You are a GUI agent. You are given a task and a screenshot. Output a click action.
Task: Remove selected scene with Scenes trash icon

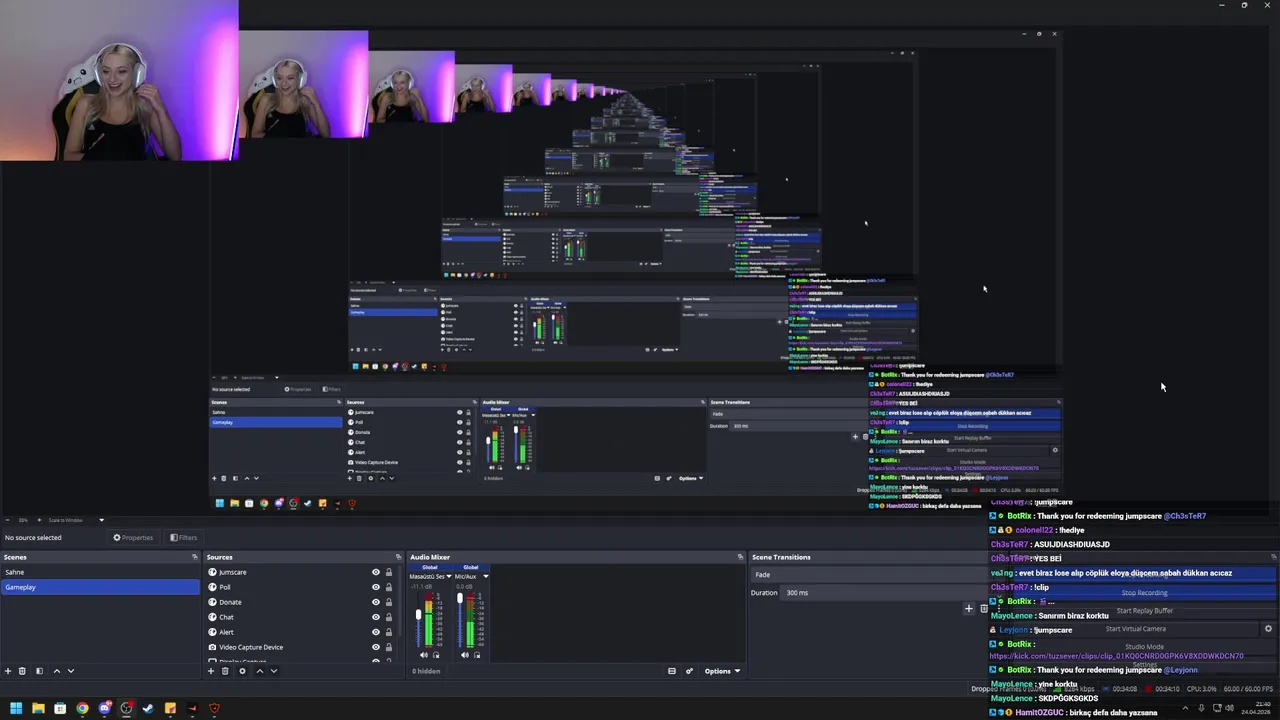point(24,671)
